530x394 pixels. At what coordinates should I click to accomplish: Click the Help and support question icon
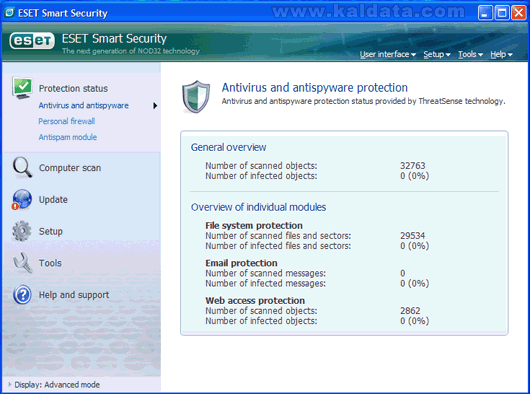click(22, 295)
